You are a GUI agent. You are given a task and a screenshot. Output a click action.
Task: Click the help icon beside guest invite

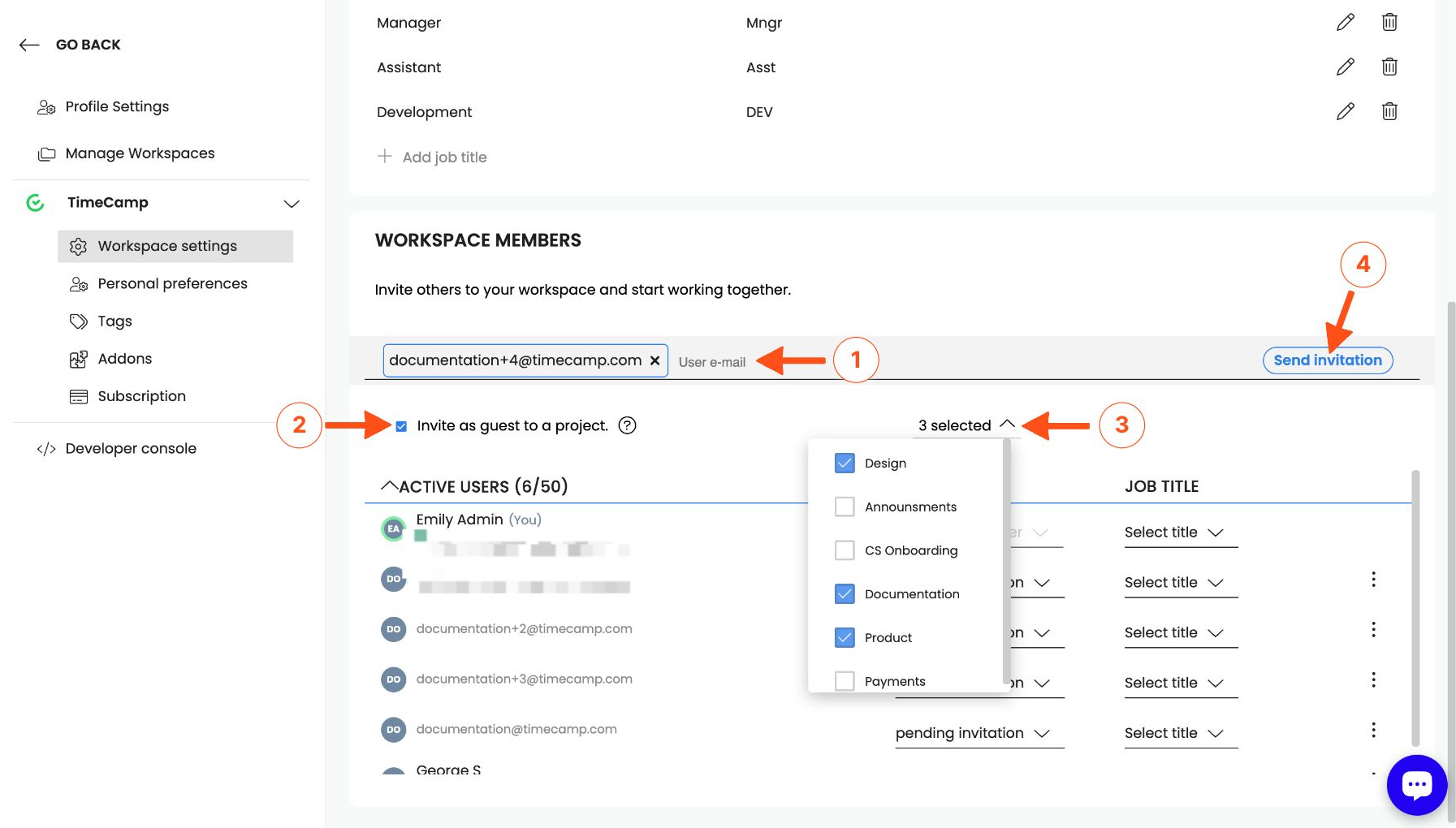point(627,425)
